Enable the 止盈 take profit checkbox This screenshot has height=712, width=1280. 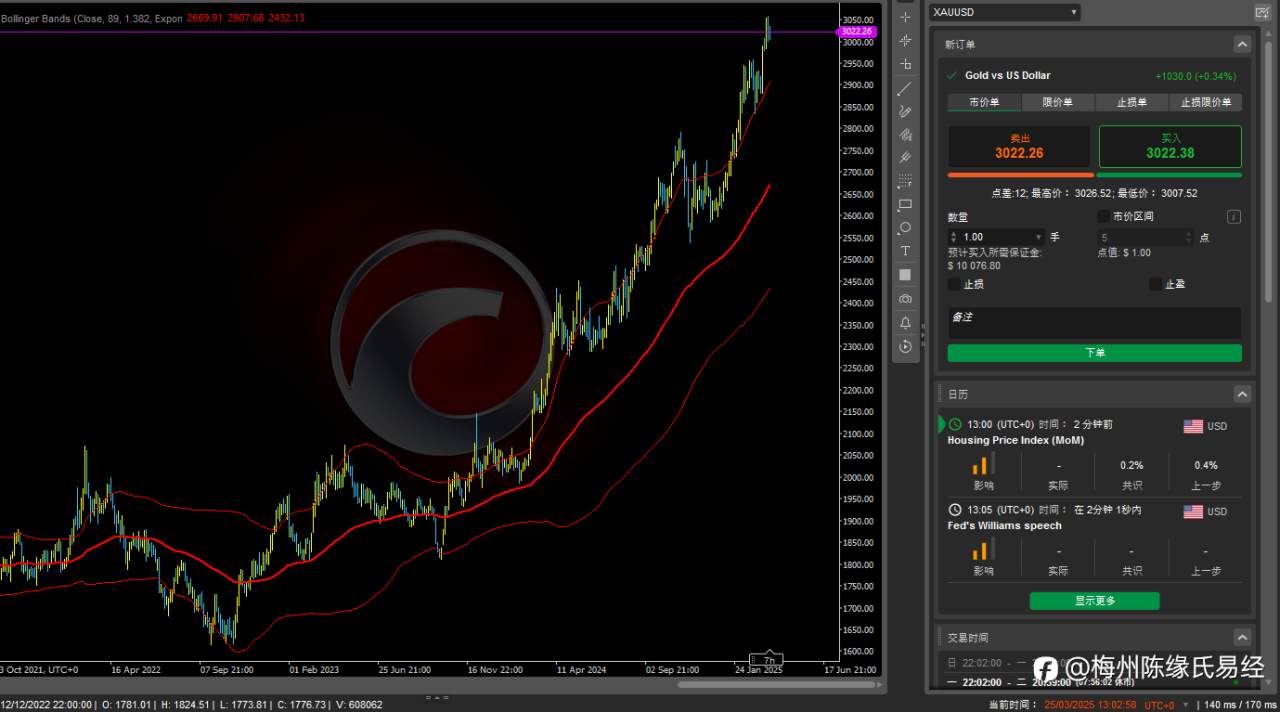(1156, 284)
